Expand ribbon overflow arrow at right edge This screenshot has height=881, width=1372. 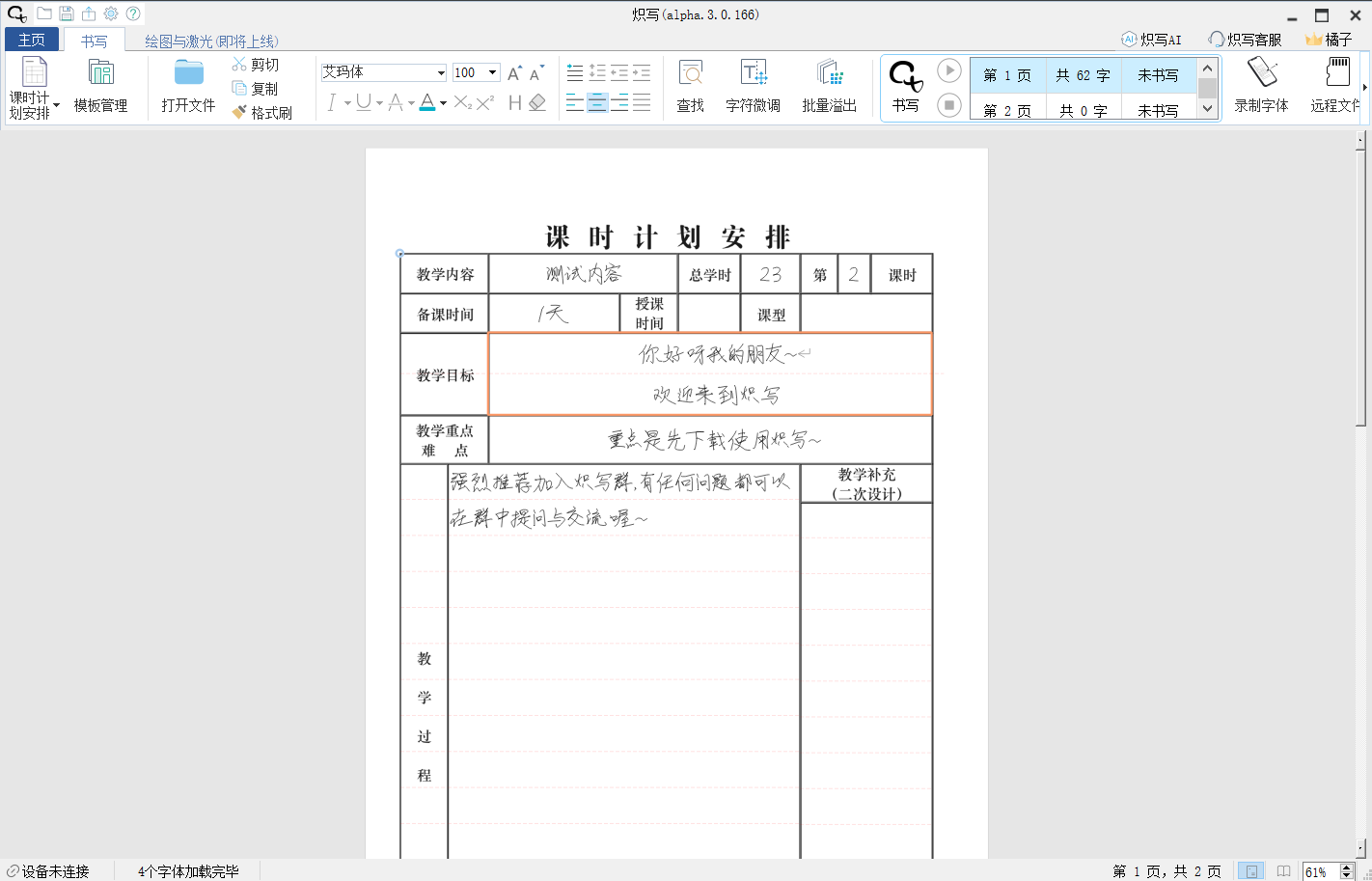(x=1365, y=87)
